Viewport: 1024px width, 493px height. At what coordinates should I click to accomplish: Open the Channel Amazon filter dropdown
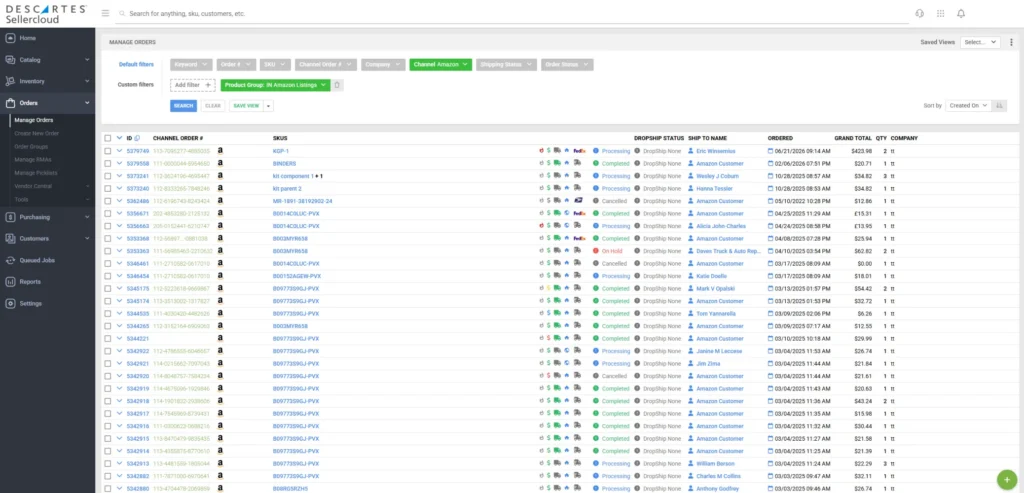[441, 65]
